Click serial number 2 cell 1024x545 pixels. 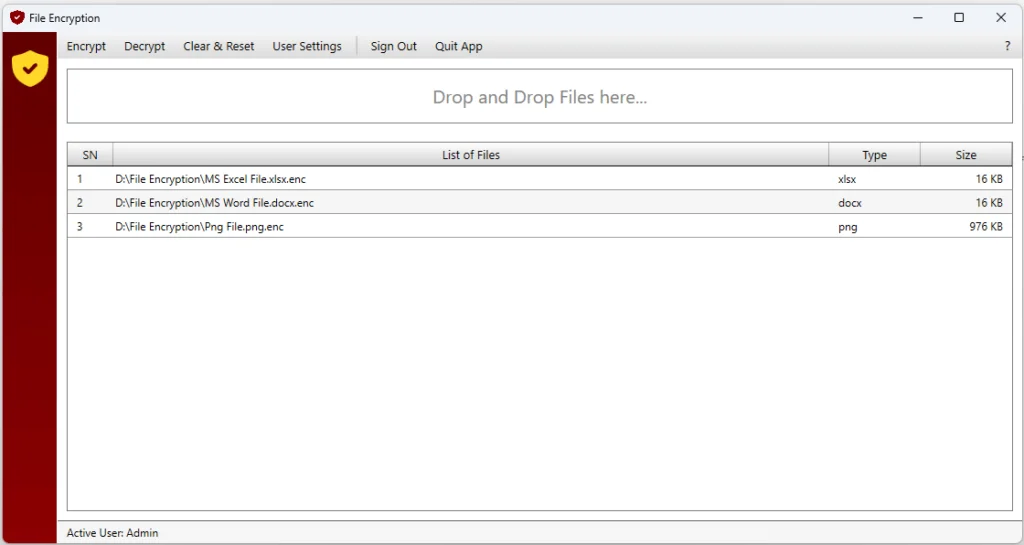click(x=80, y=203)
